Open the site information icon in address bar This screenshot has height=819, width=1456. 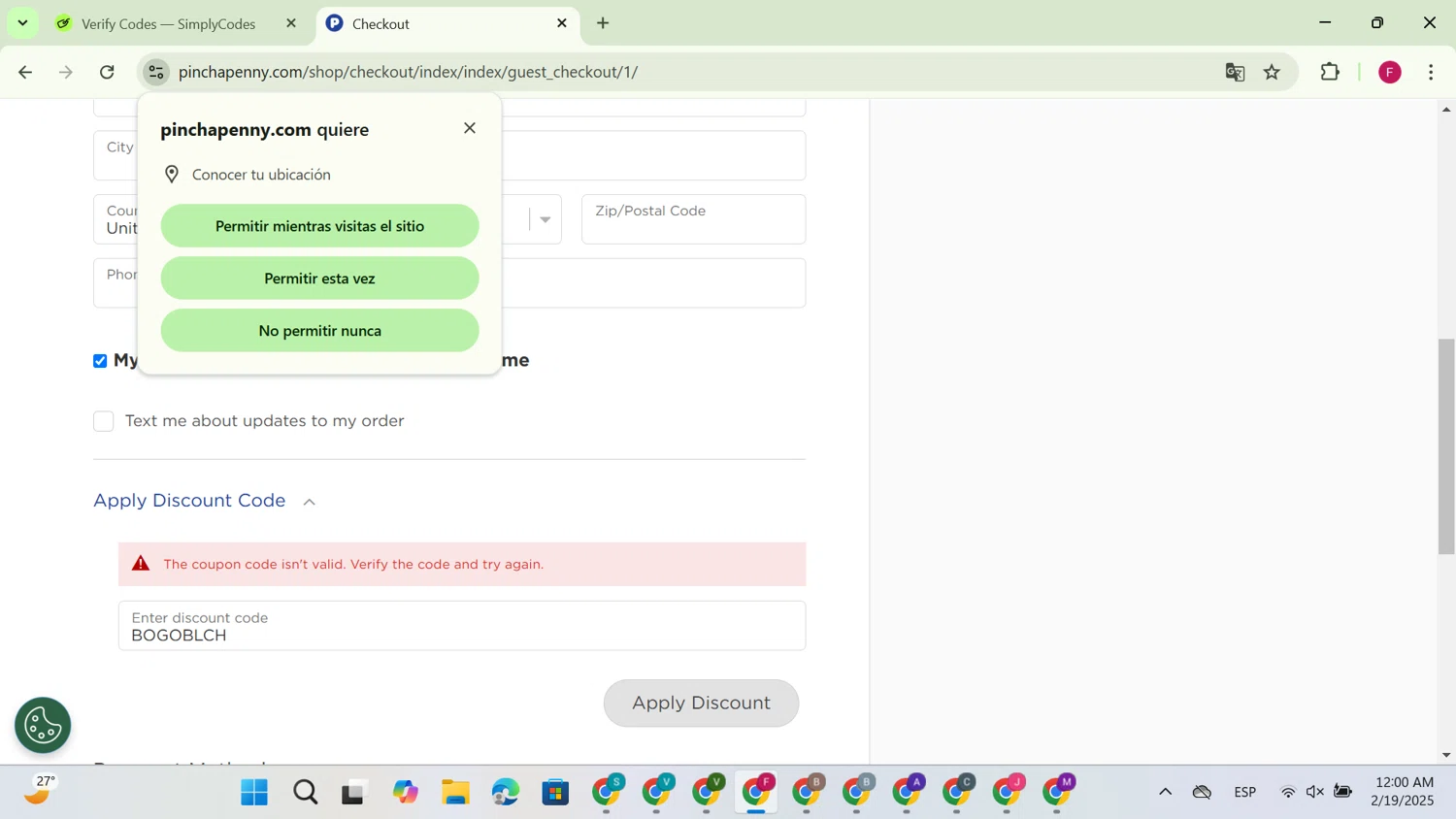point(156,72)
